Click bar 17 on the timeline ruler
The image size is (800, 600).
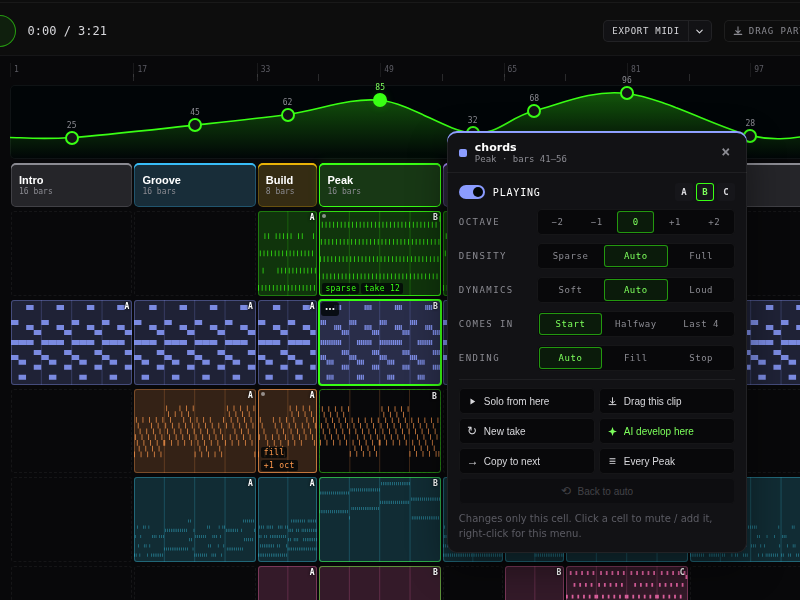[x=142, y=69]
